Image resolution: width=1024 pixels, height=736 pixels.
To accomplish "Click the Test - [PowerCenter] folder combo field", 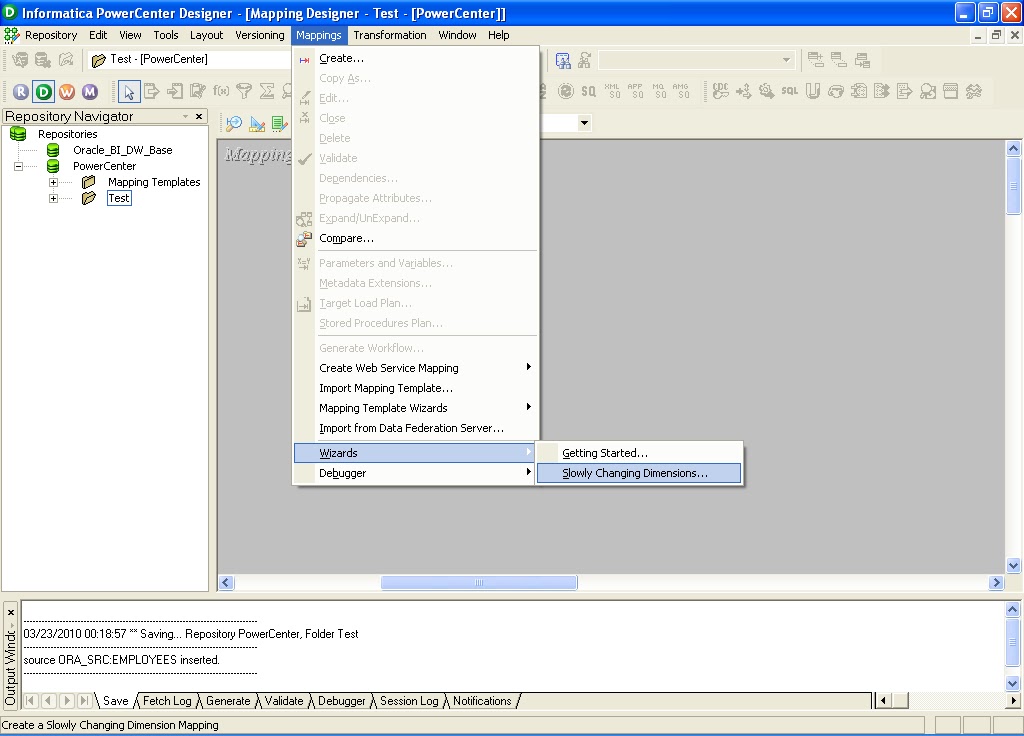I will pyautogui.click(x=189, y=60).
